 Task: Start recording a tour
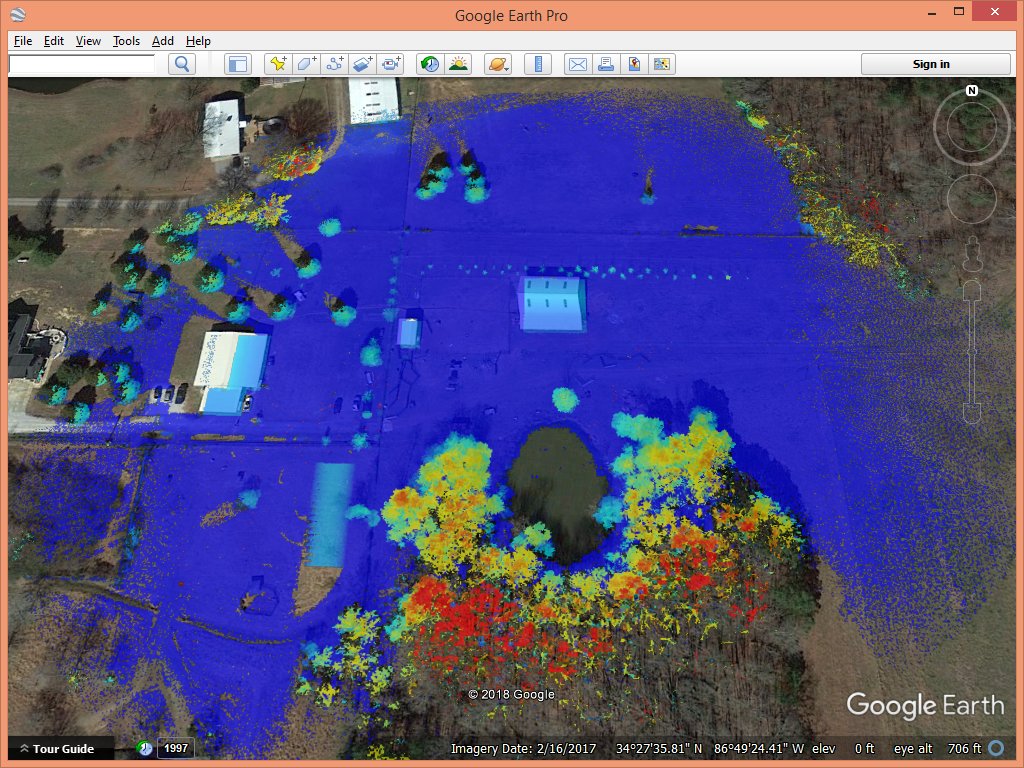coord(391,64)
